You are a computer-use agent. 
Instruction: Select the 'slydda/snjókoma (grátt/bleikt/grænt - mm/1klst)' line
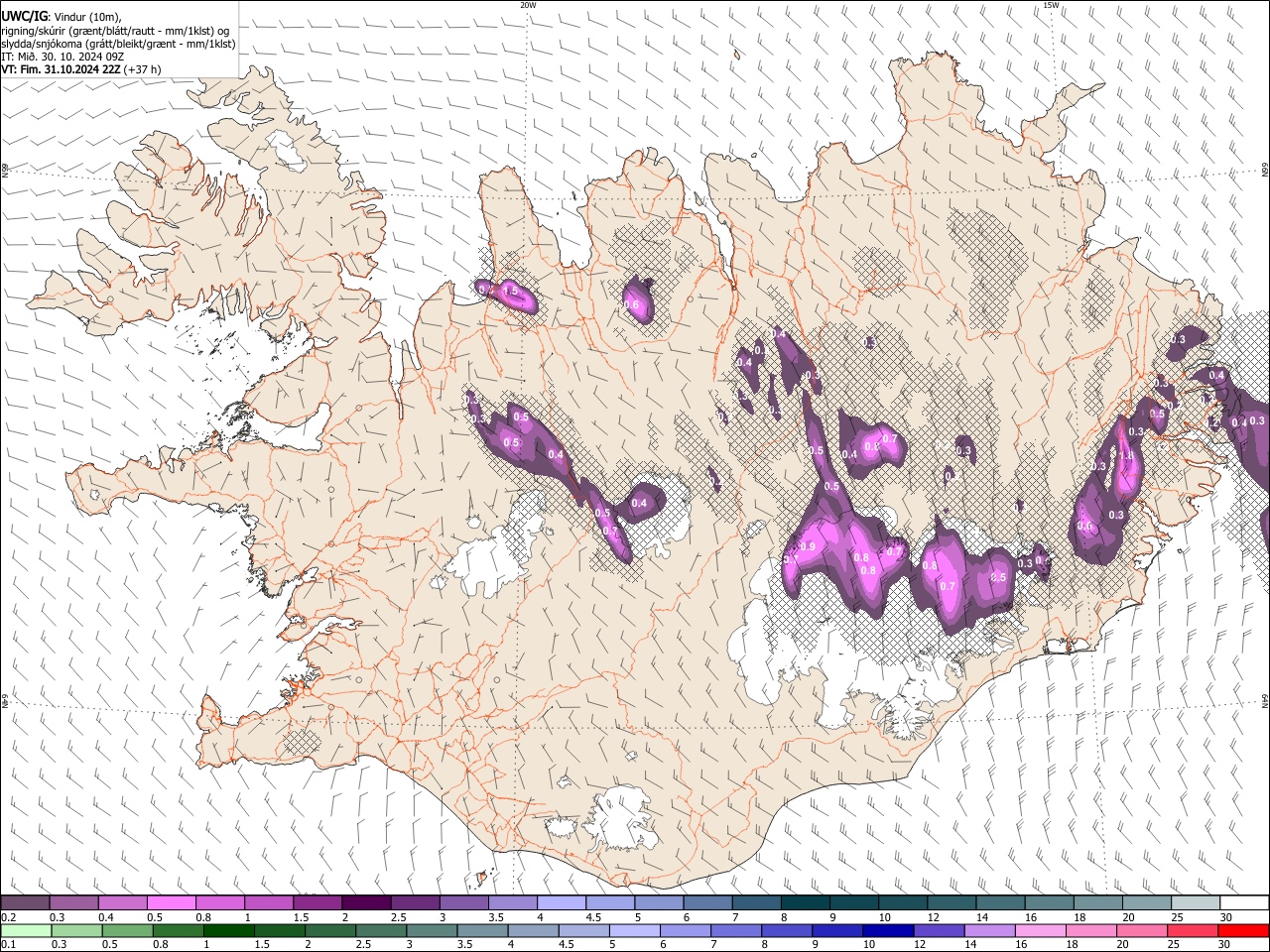[118, 44]
